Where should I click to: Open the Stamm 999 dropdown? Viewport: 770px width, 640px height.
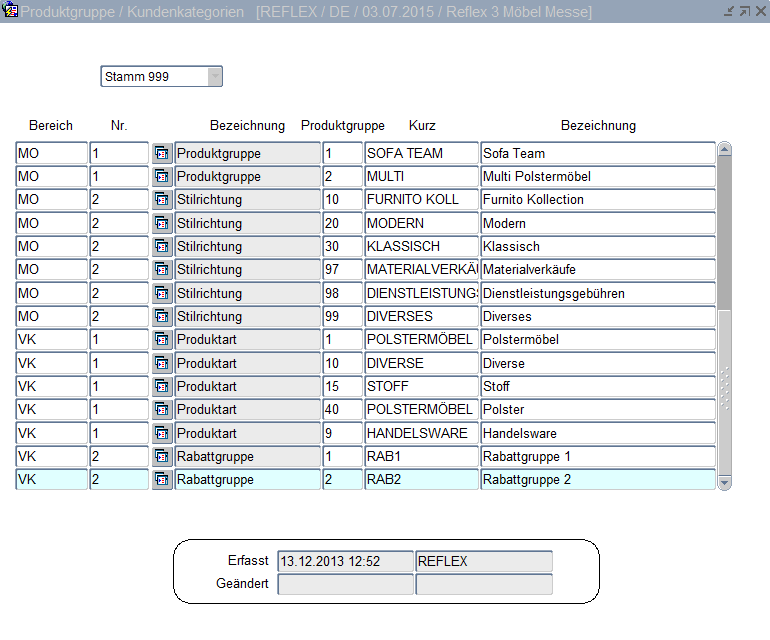click(x=214, y=77)
